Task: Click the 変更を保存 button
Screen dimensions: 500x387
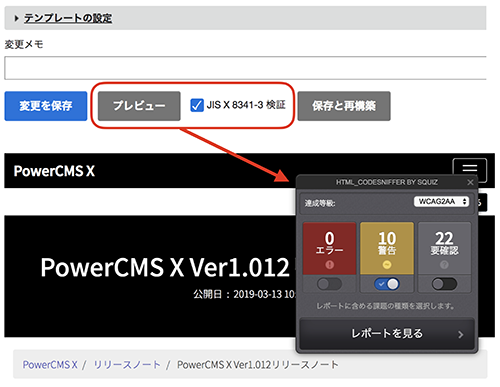Action: coord(46,106)
